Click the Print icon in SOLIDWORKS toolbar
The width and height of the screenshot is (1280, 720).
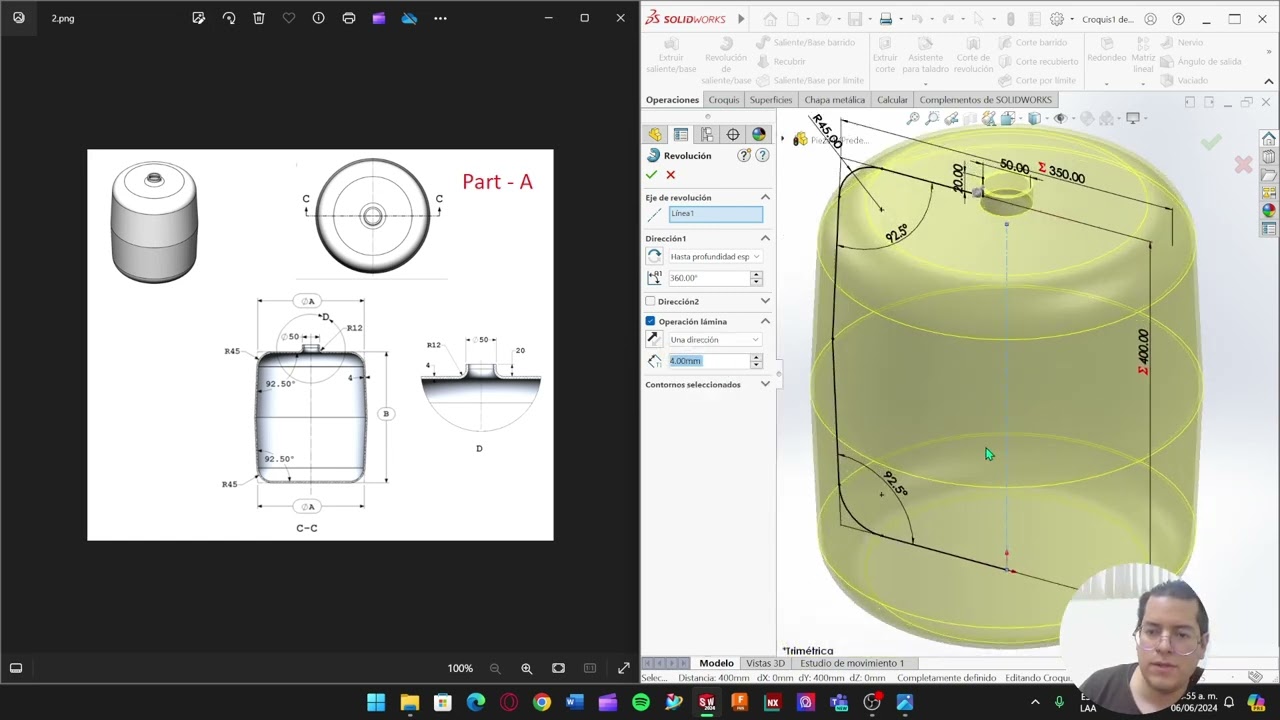click(x=885, y=19)
